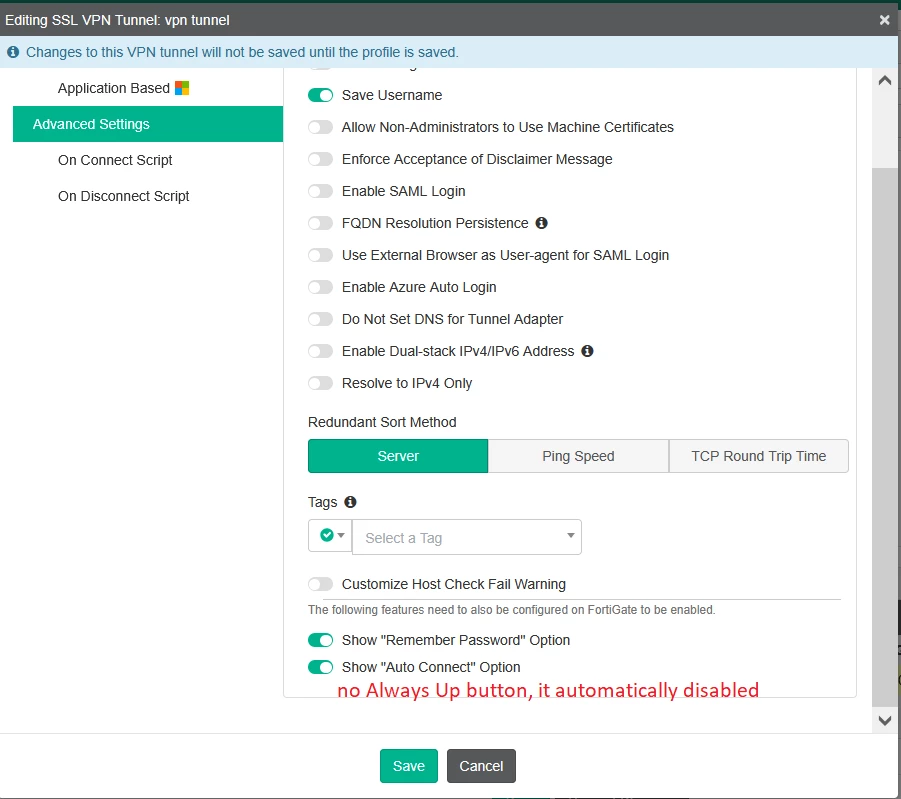Screen dimensions: 901x799
Task: Click the scroll down arrow of the dialog
Action: (x=885, y=720)
